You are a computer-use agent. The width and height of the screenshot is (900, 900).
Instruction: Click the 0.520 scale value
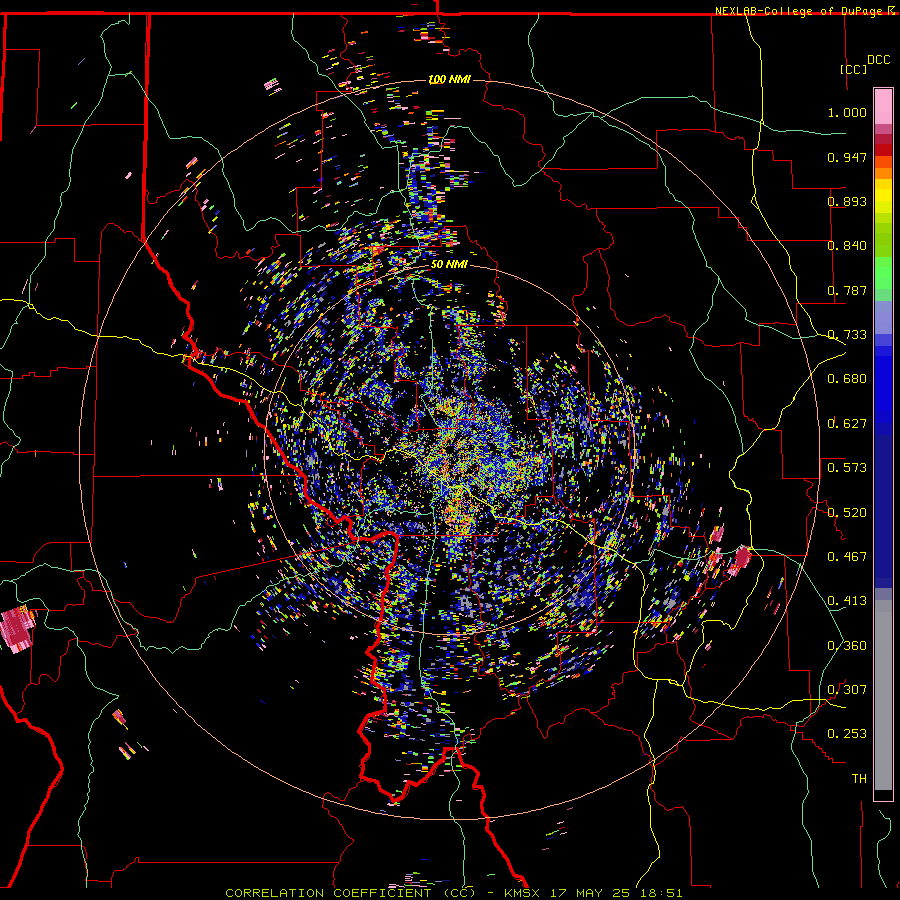[847, 513]
